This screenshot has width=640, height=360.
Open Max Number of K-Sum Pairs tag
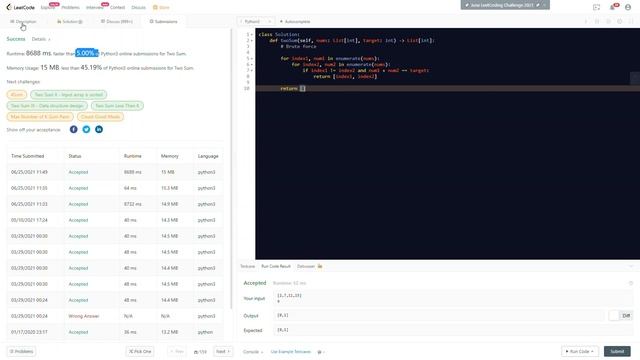coord(40,117)
